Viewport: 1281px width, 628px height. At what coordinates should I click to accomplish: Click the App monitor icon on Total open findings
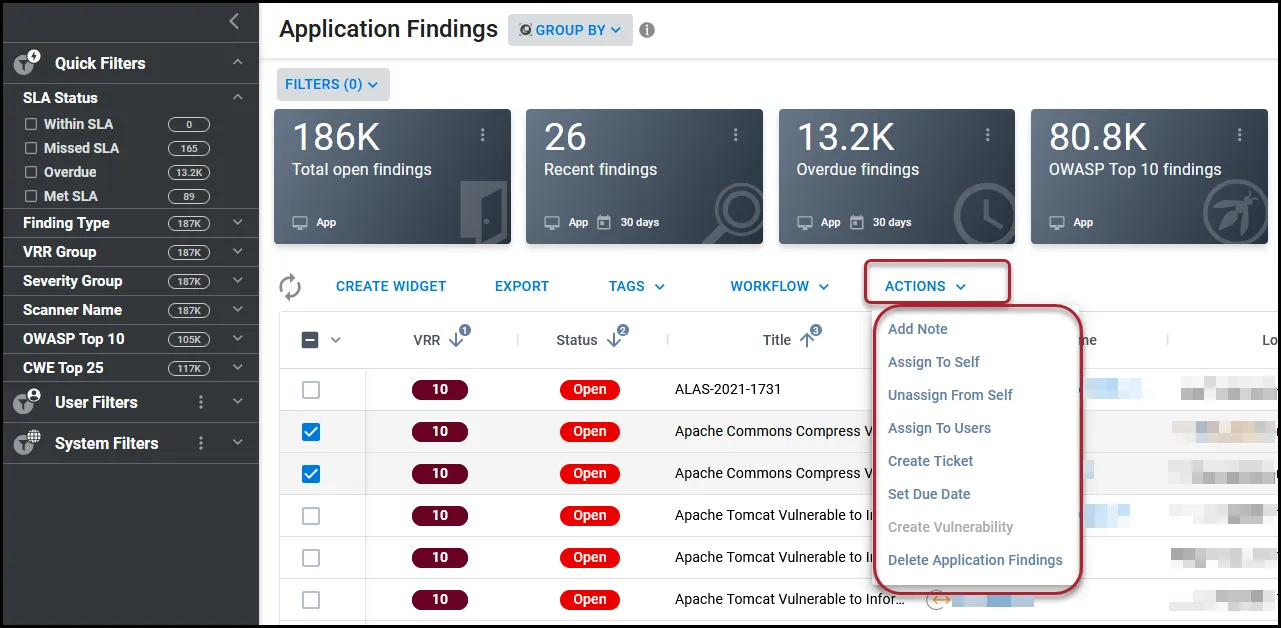coord(299,222)
